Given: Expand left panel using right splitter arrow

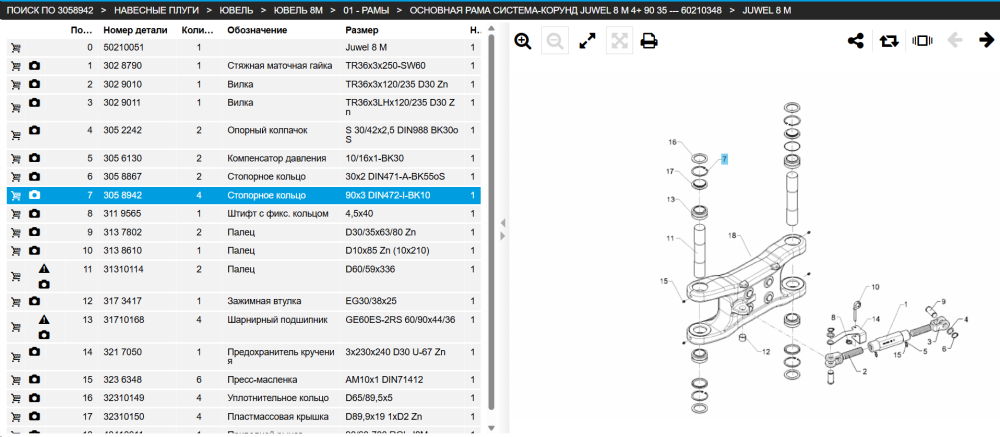Looking at the screenshot, I should coord(503,237).
